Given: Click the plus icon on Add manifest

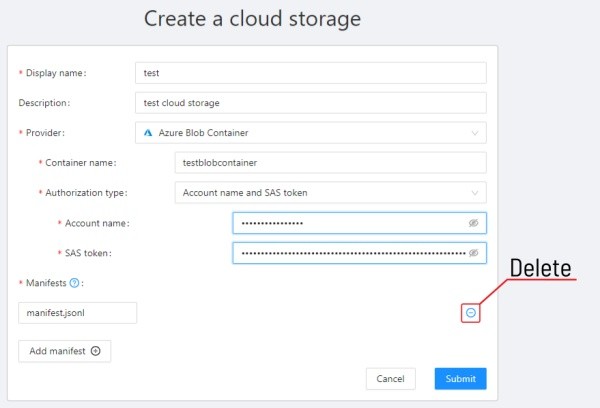Looking at the screenshot, I should (96, 351).
